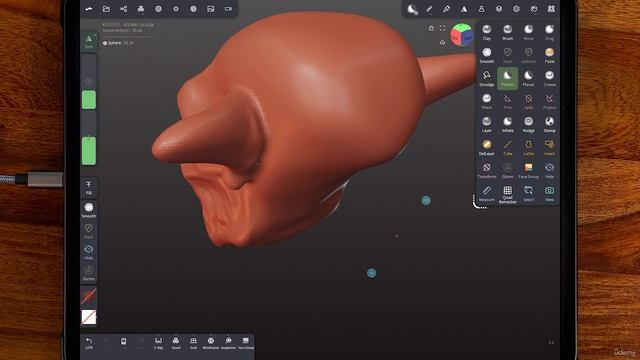Image resolution: width=640 pixels, height=360 pixels.
Task: Toggle Sym symmetry button
Action: (x=89, y=41)
